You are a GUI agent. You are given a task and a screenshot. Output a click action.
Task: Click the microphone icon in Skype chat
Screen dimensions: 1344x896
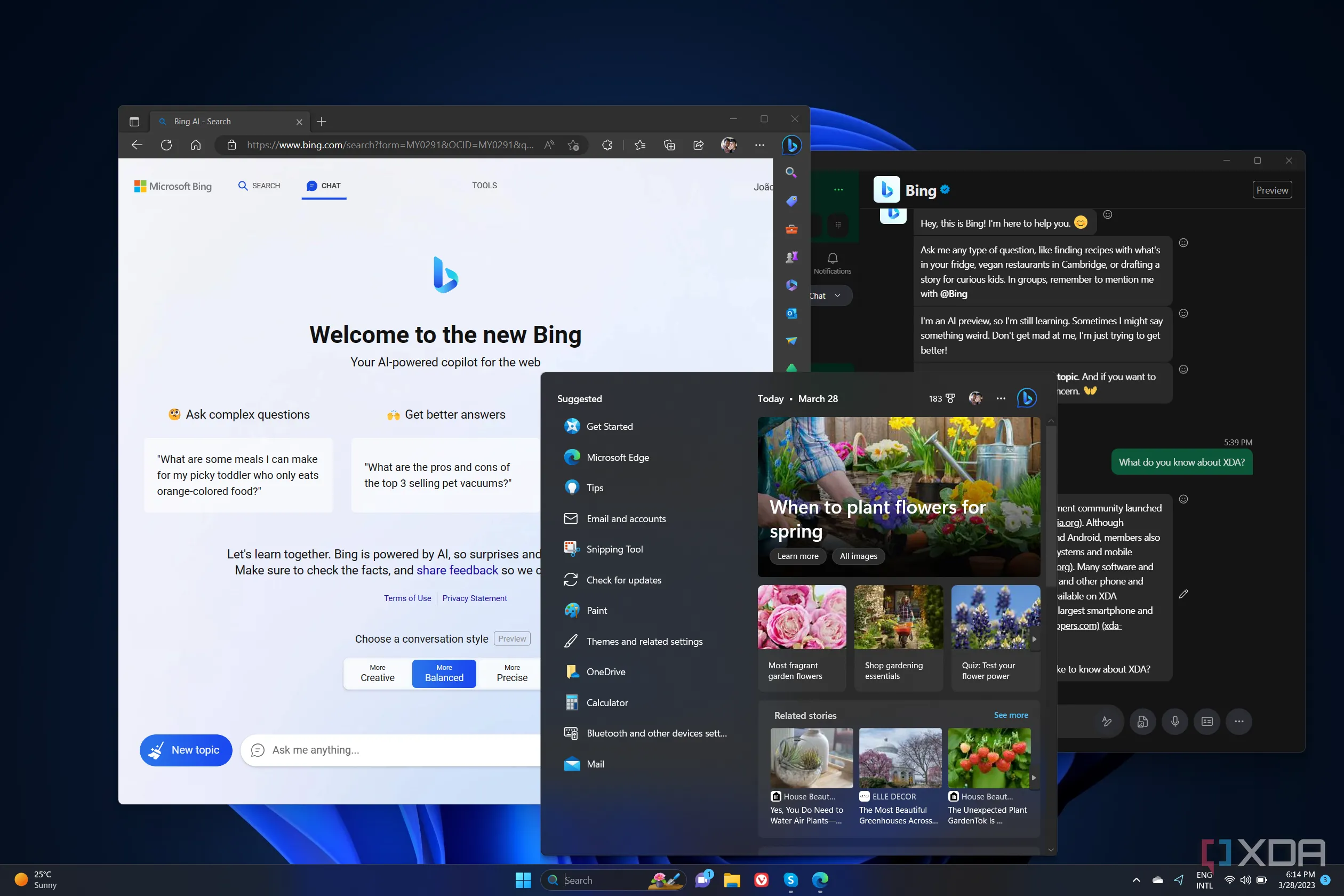1175,721
